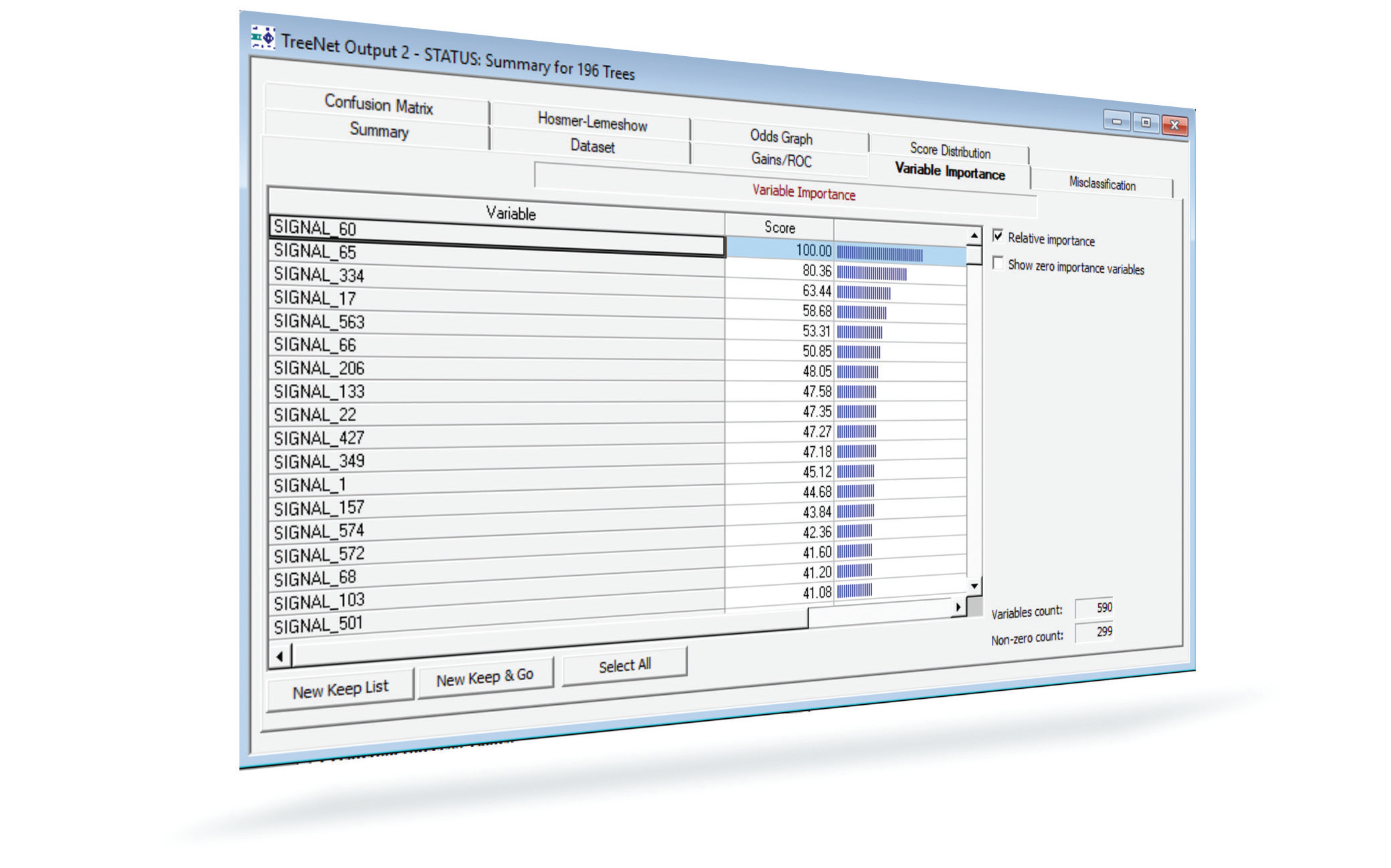Minimize the TreeNet Output 2 window
1391x868 pixels.
(x=1117, y=121)
